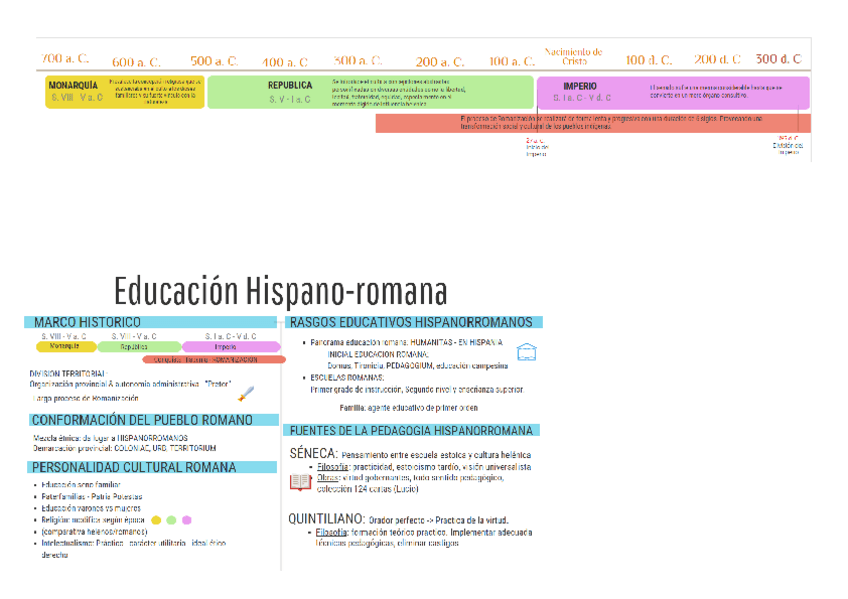The image size is (848, 599).
Task: Select the green dot near Religión
Action: (171, 520)
